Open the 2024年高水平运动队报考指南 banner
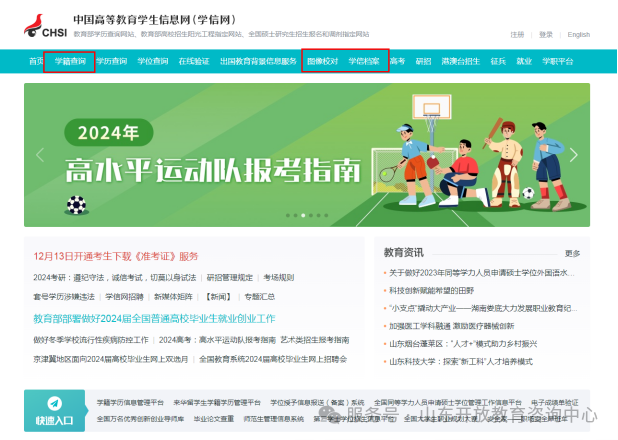 click(307, 155)
